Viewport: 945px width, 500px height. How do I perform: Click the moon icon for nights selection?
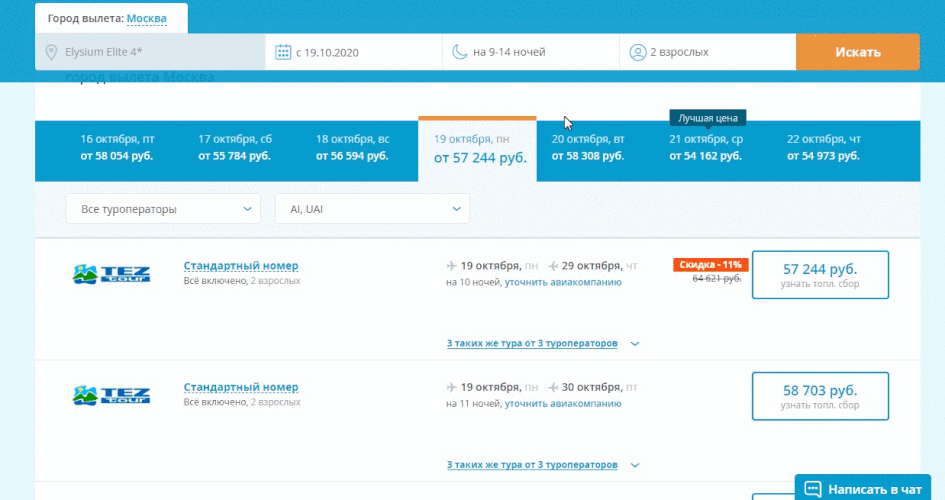[x=459, y=52]
